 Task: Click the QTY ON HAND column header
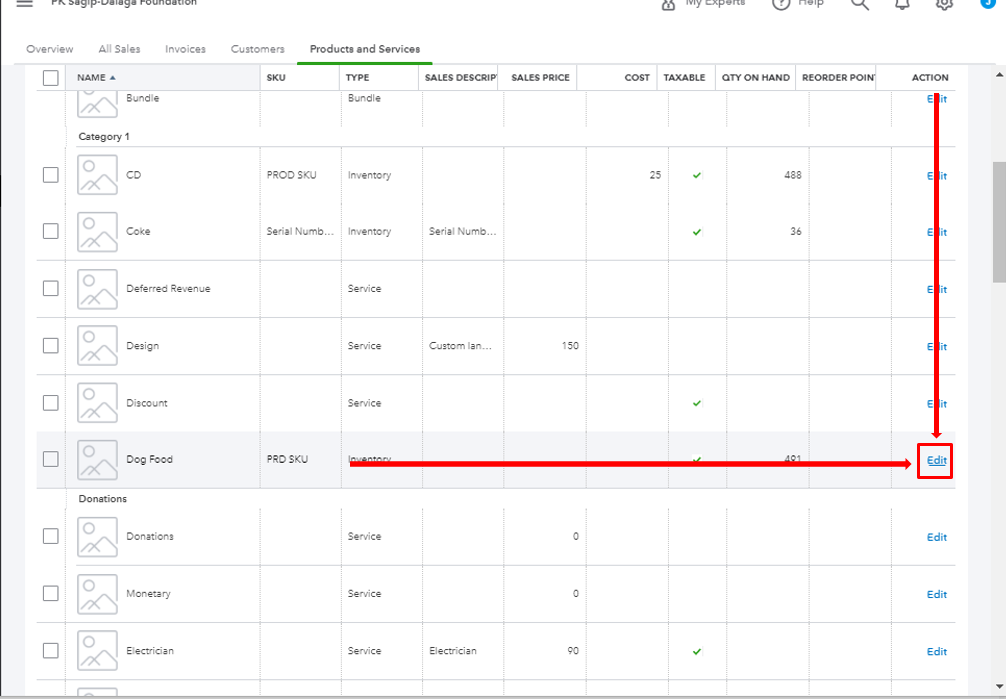[x=756, y=78]
